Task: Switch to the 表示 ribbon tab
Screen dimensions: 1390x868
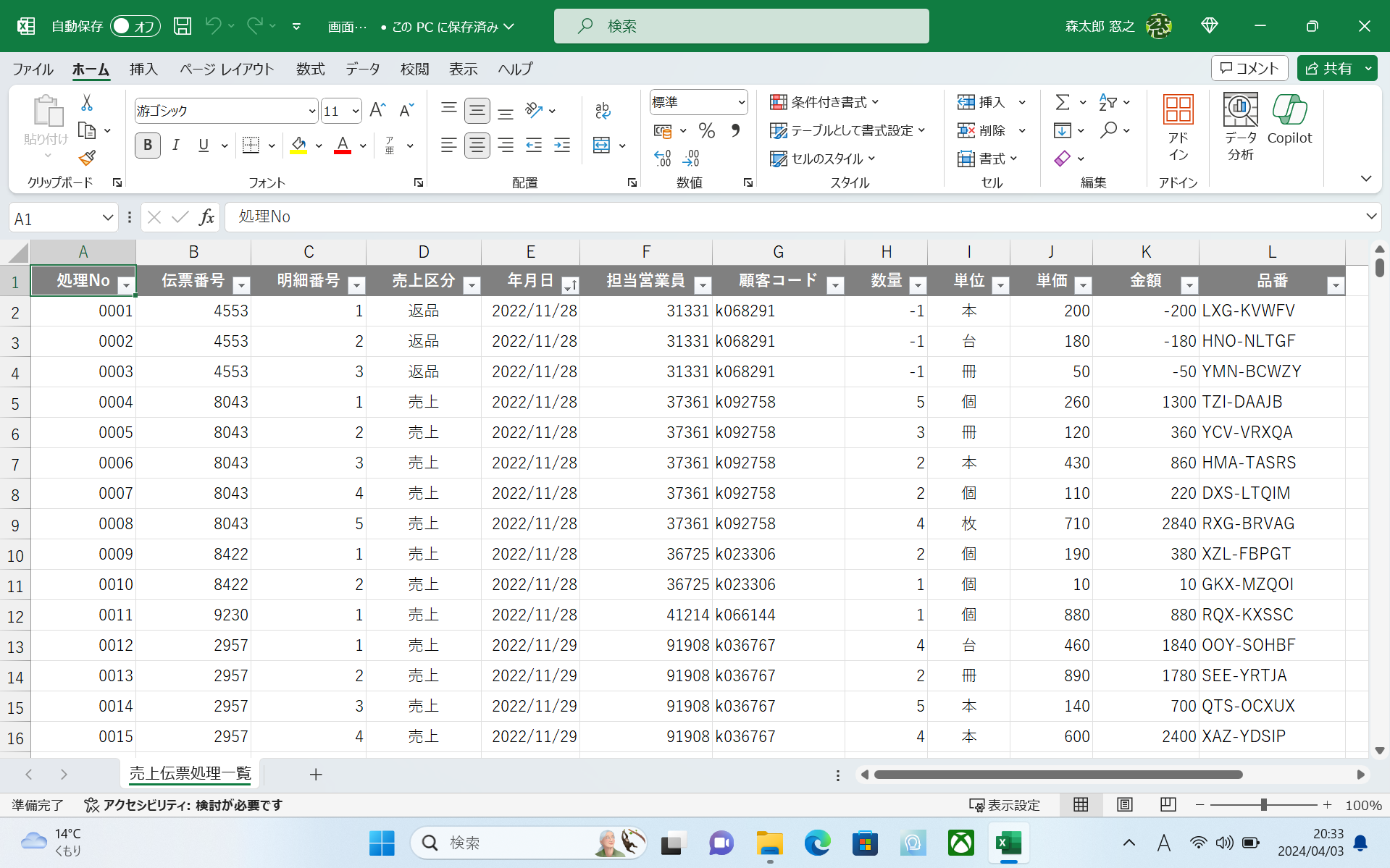Action: tap(463, 69)
